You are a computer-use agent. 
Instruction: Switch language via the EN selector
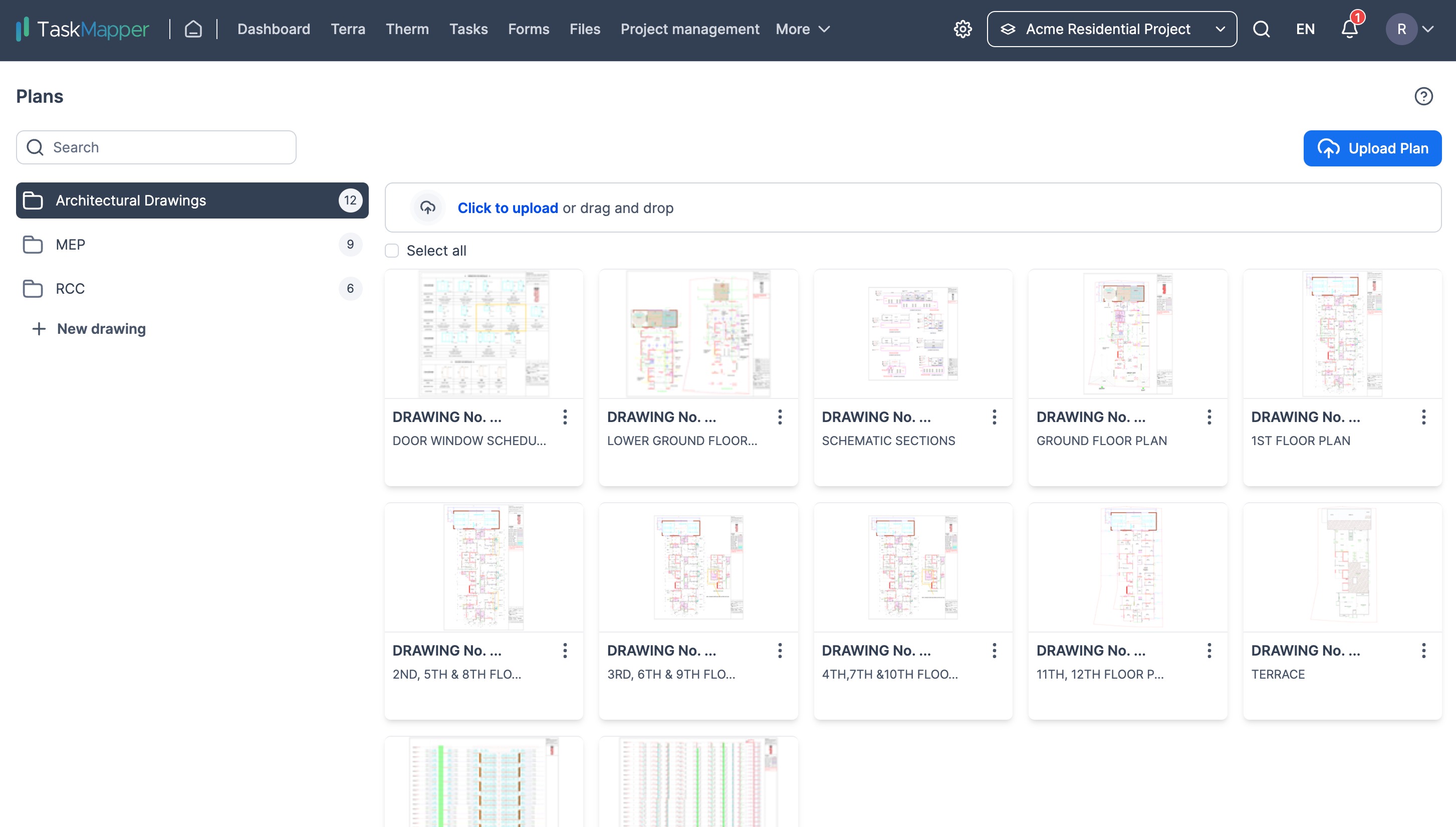point(1305,29)
